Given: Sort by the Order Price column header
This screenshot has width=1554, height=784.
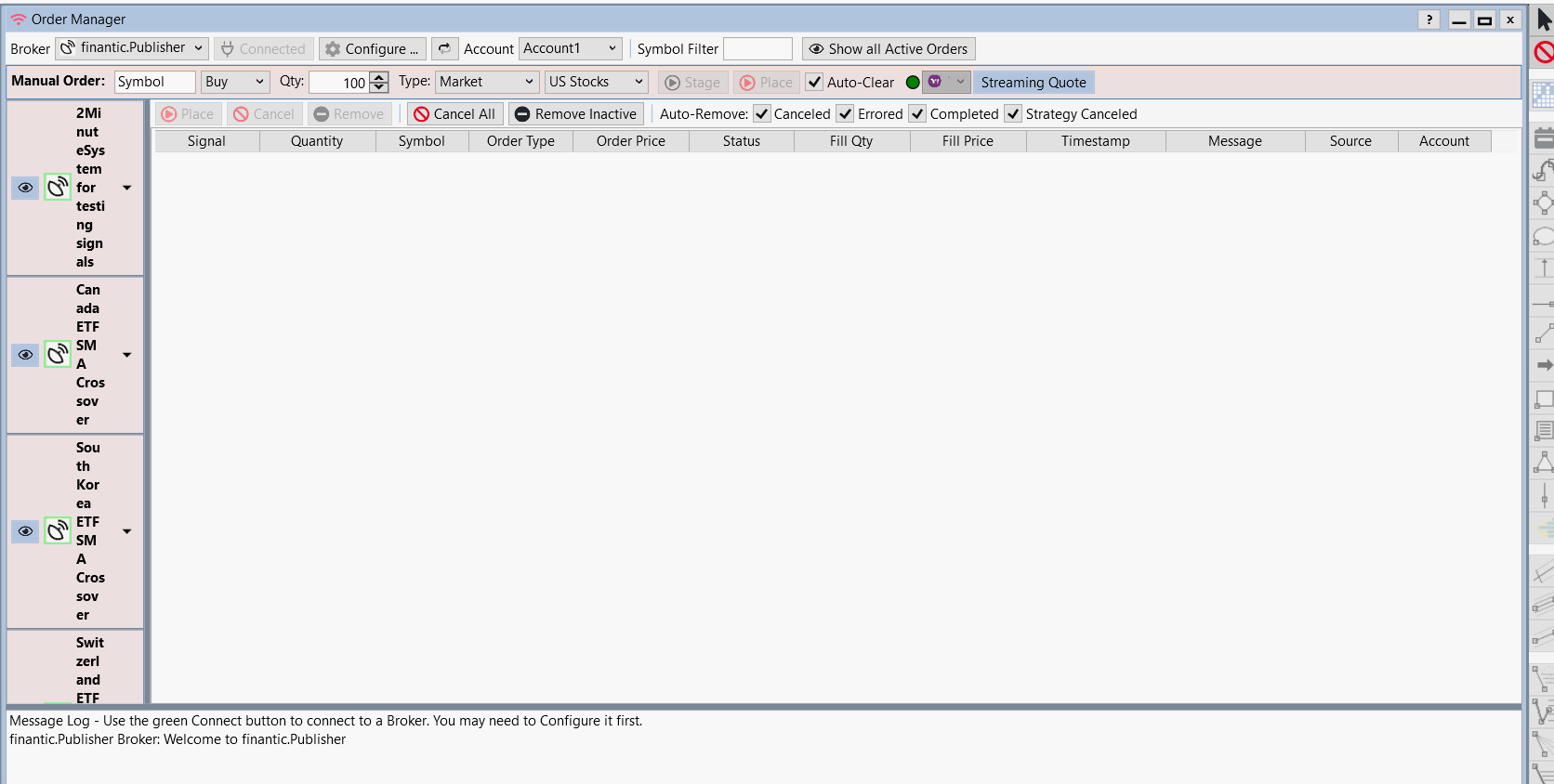Looking at the screenshot, I should point(630,141).
